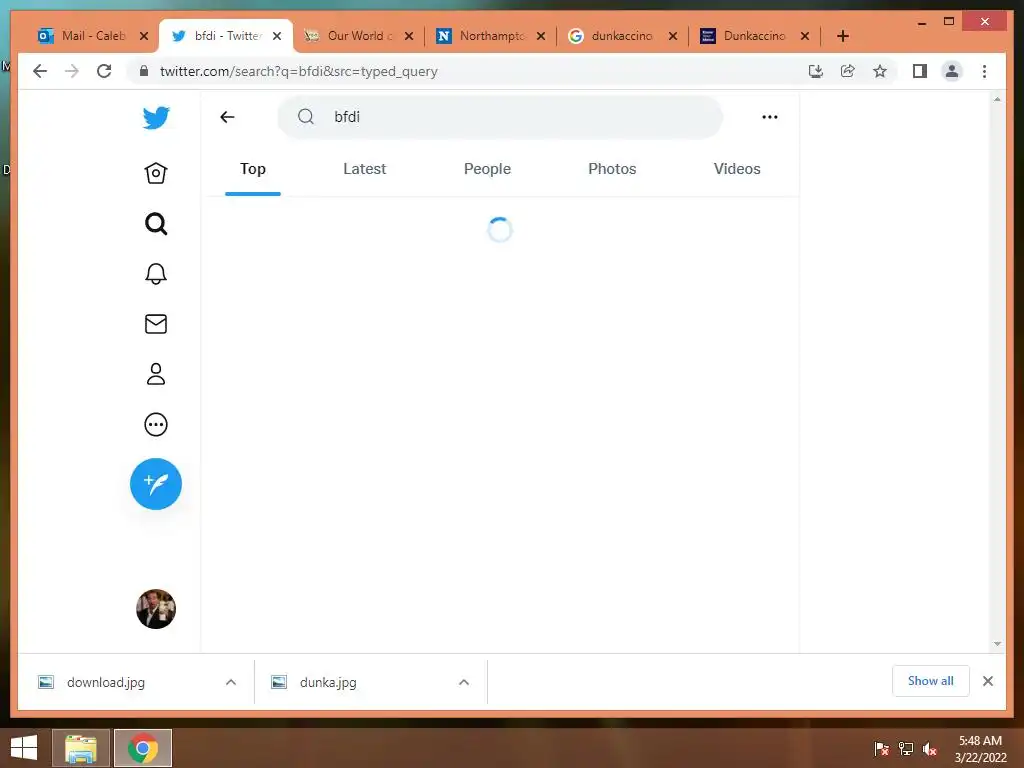The width and height of the screenshot is (1024, 768).
Task: Expand options for dunka.jpg
Action: tap(464, 682)
